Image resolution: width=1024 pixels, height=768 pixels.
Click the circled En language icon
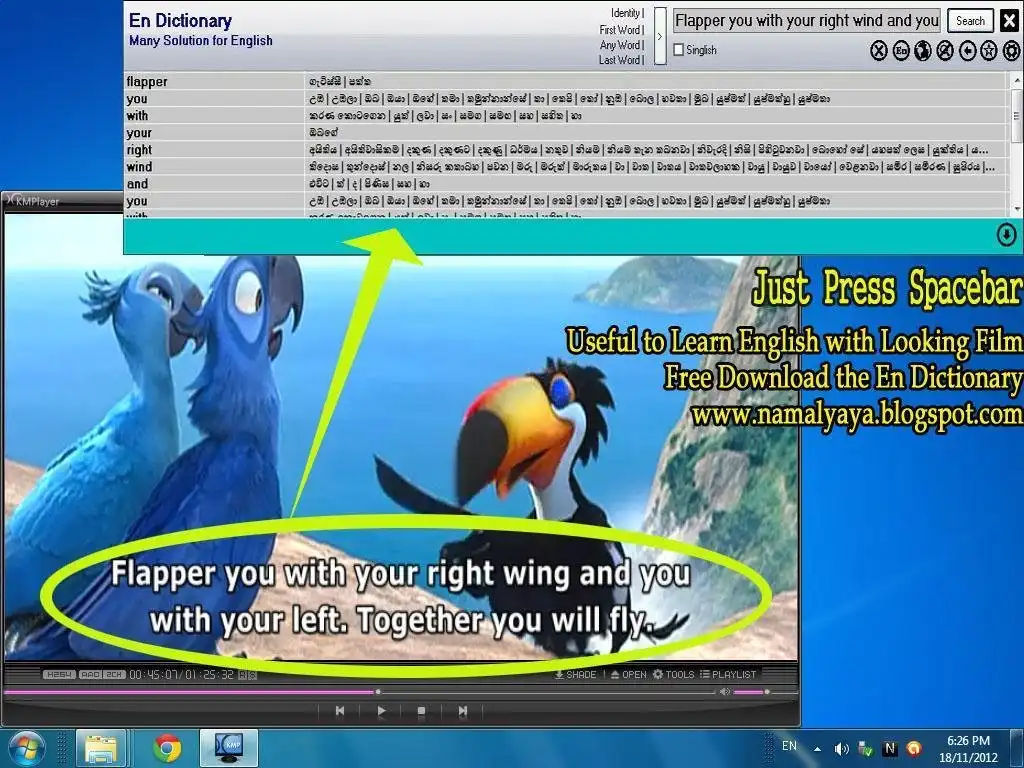[x=901, y=50]
